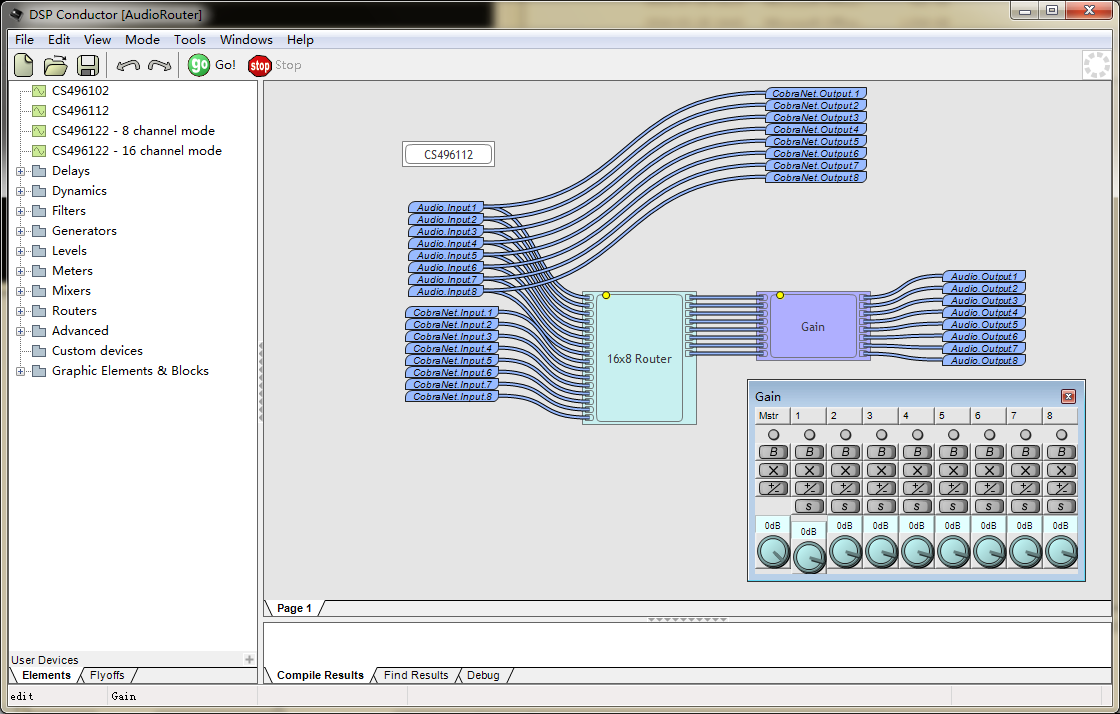Select the CS496122 - 16 channel mode icon

coord(39,151)
